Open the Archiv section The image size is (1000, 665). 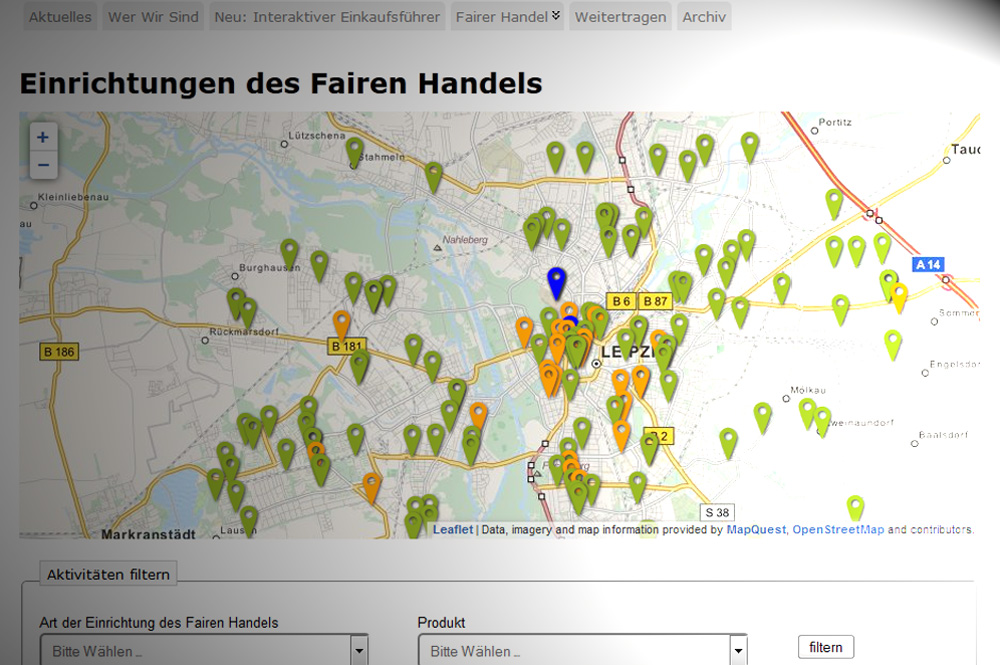703,16
